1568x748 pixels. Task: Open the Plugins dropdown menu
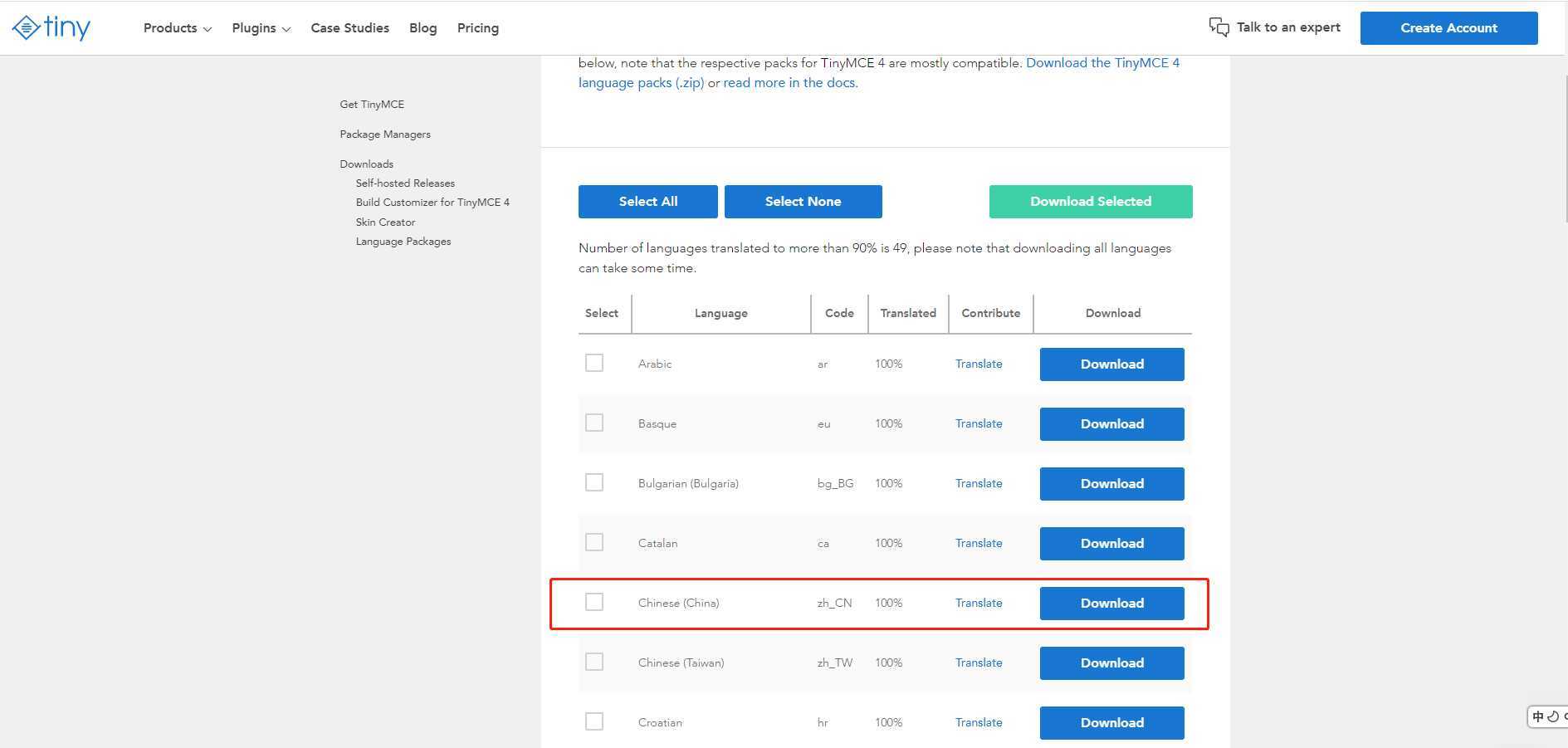point(261,27)
